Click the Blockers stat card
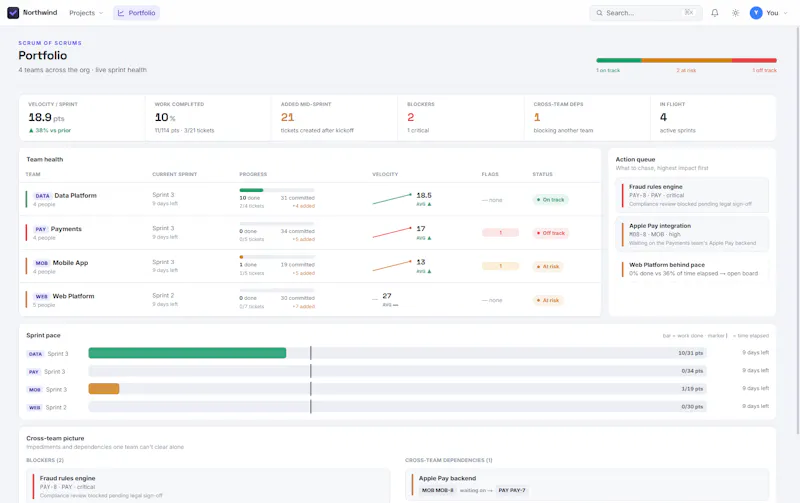The height and width of the screenshot is (503, 800). point(461,118)
